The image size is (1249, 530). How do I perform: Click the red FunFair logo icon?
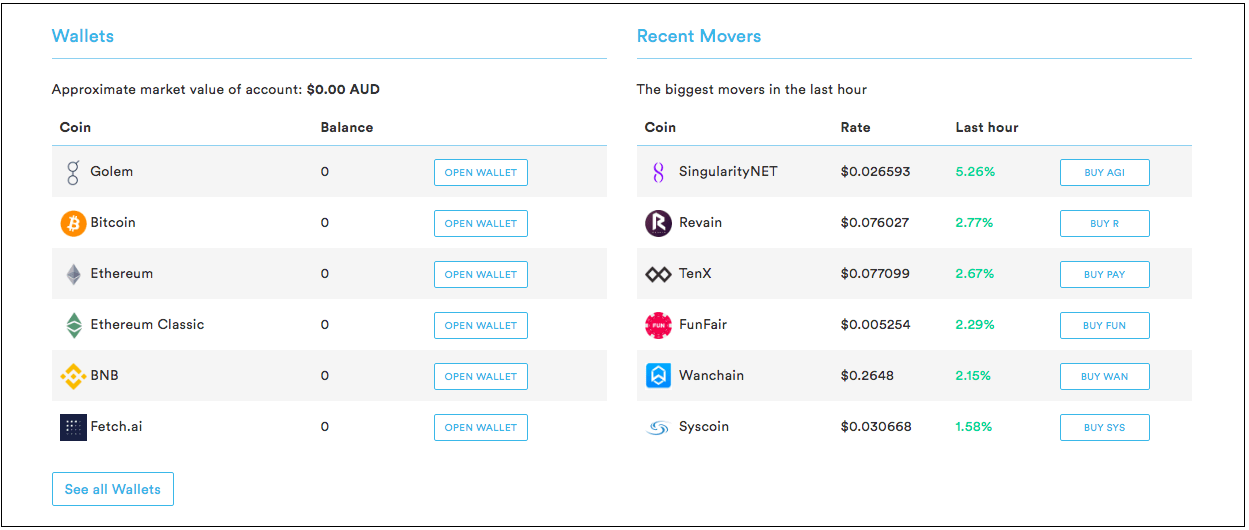tap(658, 325)
